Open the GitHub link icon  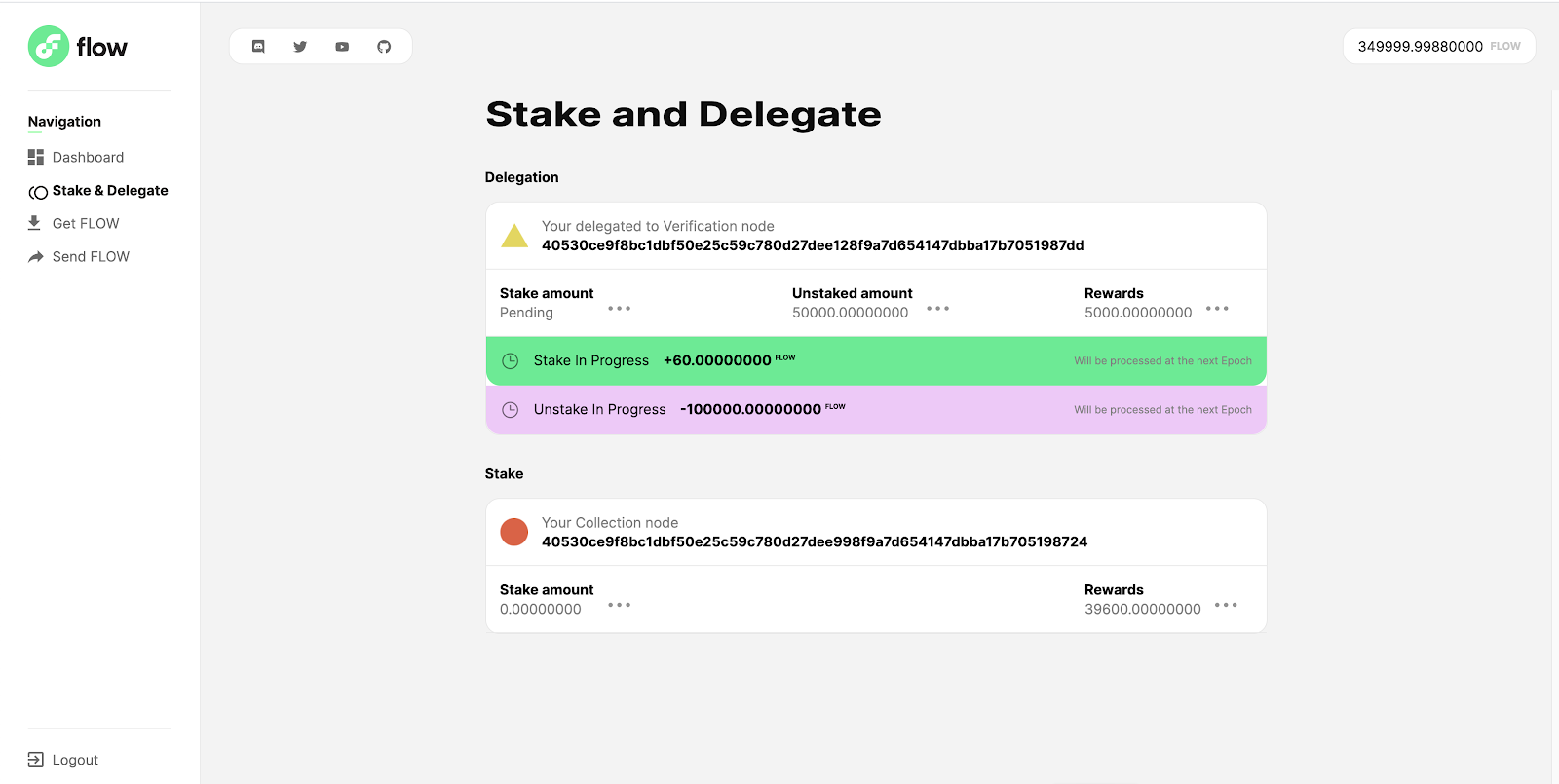384,47
